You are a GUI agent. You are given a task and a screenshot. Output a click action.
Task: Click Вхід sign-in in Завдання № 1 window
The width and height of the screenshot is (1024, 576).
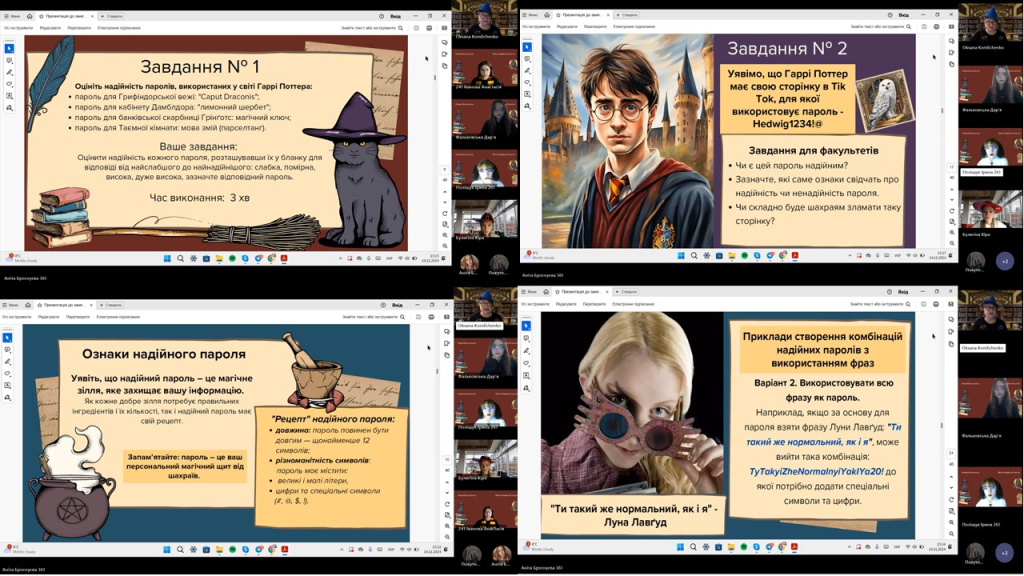coord(396,16)
